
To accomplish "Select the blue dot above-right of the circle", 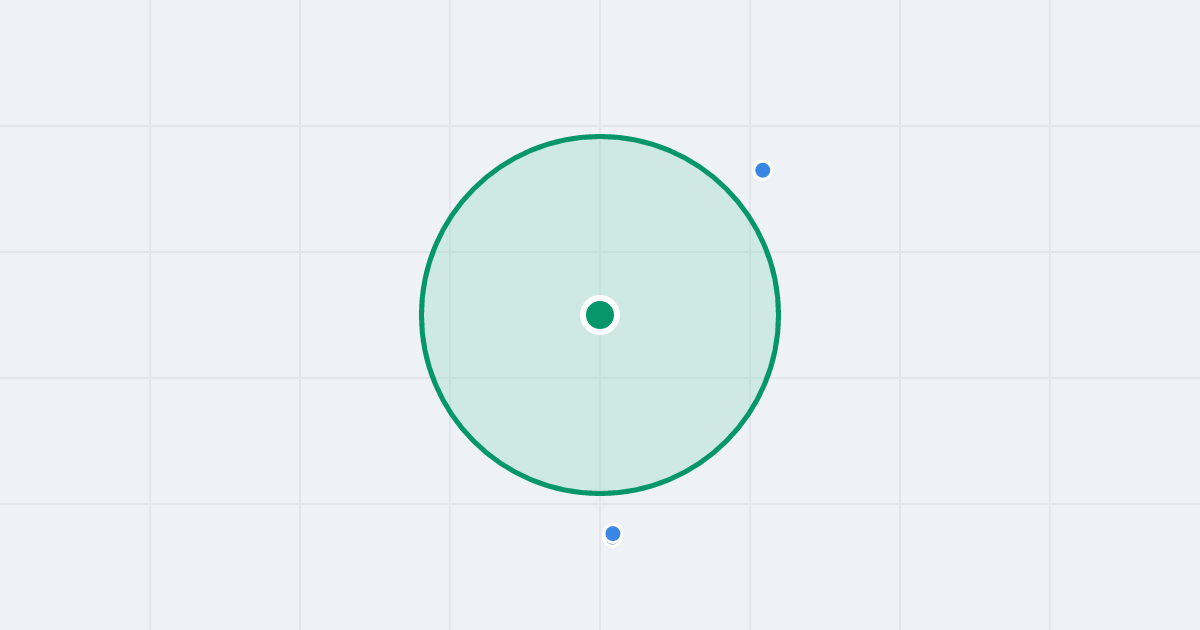I will coord(762,170).
